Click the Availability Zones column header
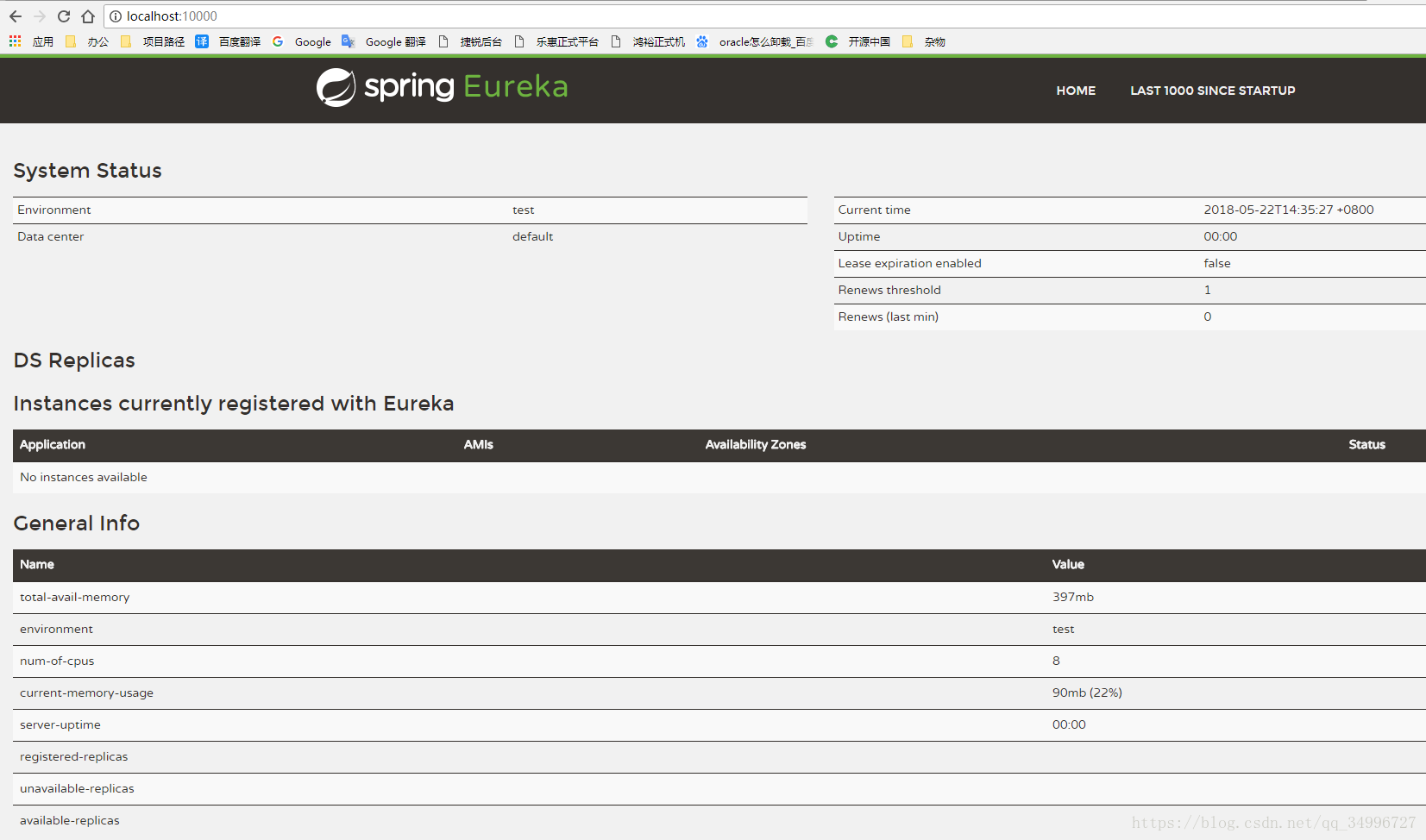Viewport: 1426px width, 840px height. 756,445
